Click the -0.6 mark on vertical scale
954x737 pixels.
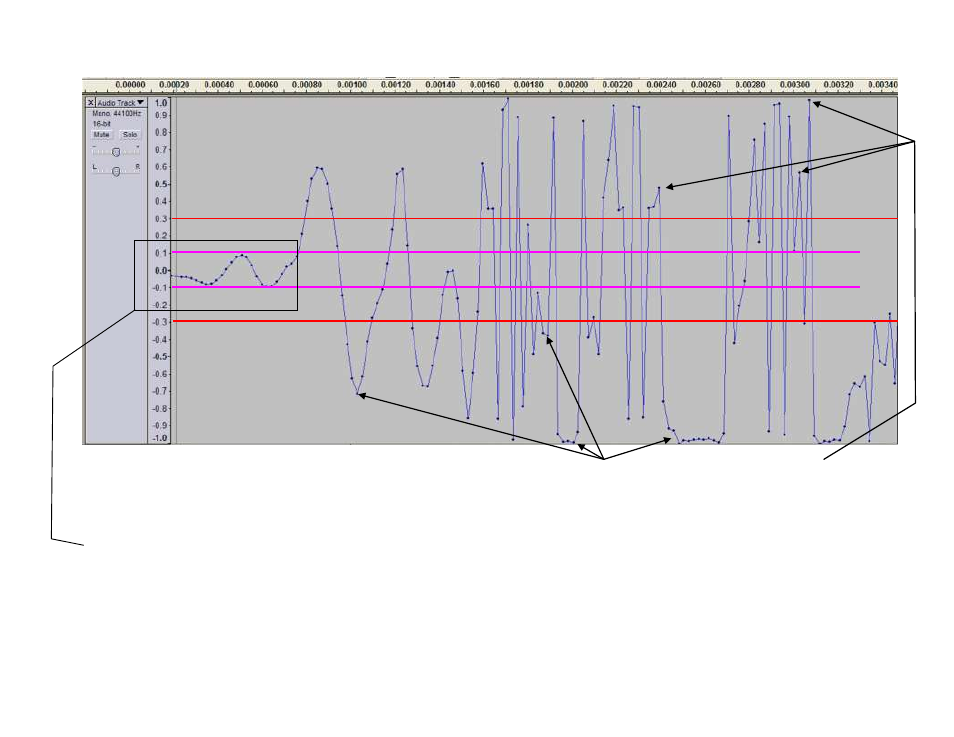[159, 374]
